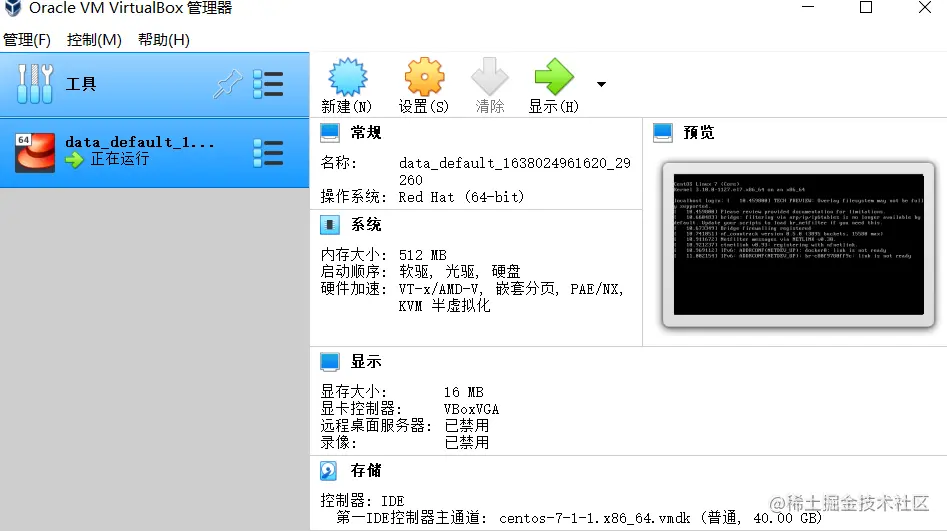The height and width of the screenshot is (531, 947).
Task: Open the 显示 section heading link
Action: (366, 362)
